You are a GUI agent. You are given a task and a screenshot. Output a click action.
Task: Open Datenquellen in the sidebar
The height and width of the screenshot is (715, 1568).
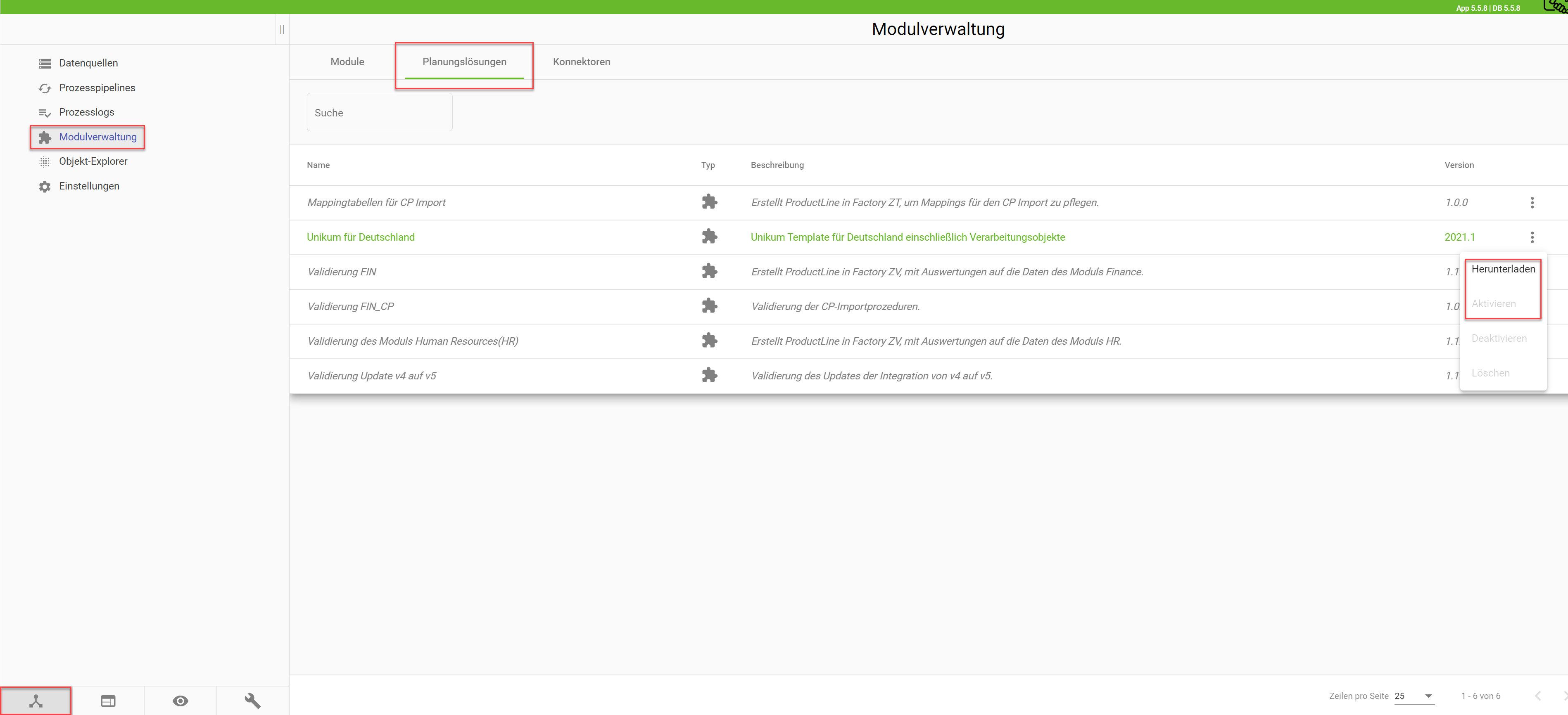[x=88, y=63]
